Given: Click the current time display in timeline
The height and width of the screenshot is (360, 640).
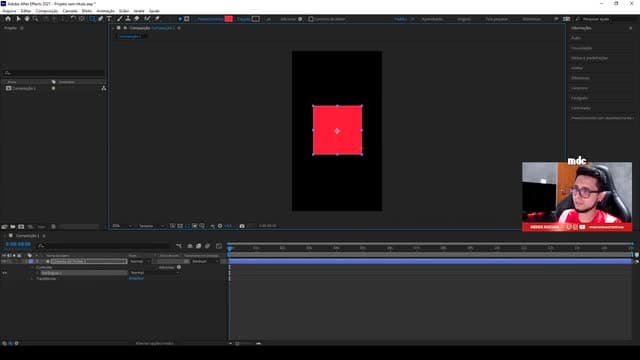Looking at the screenshot, I should (18, 244).
